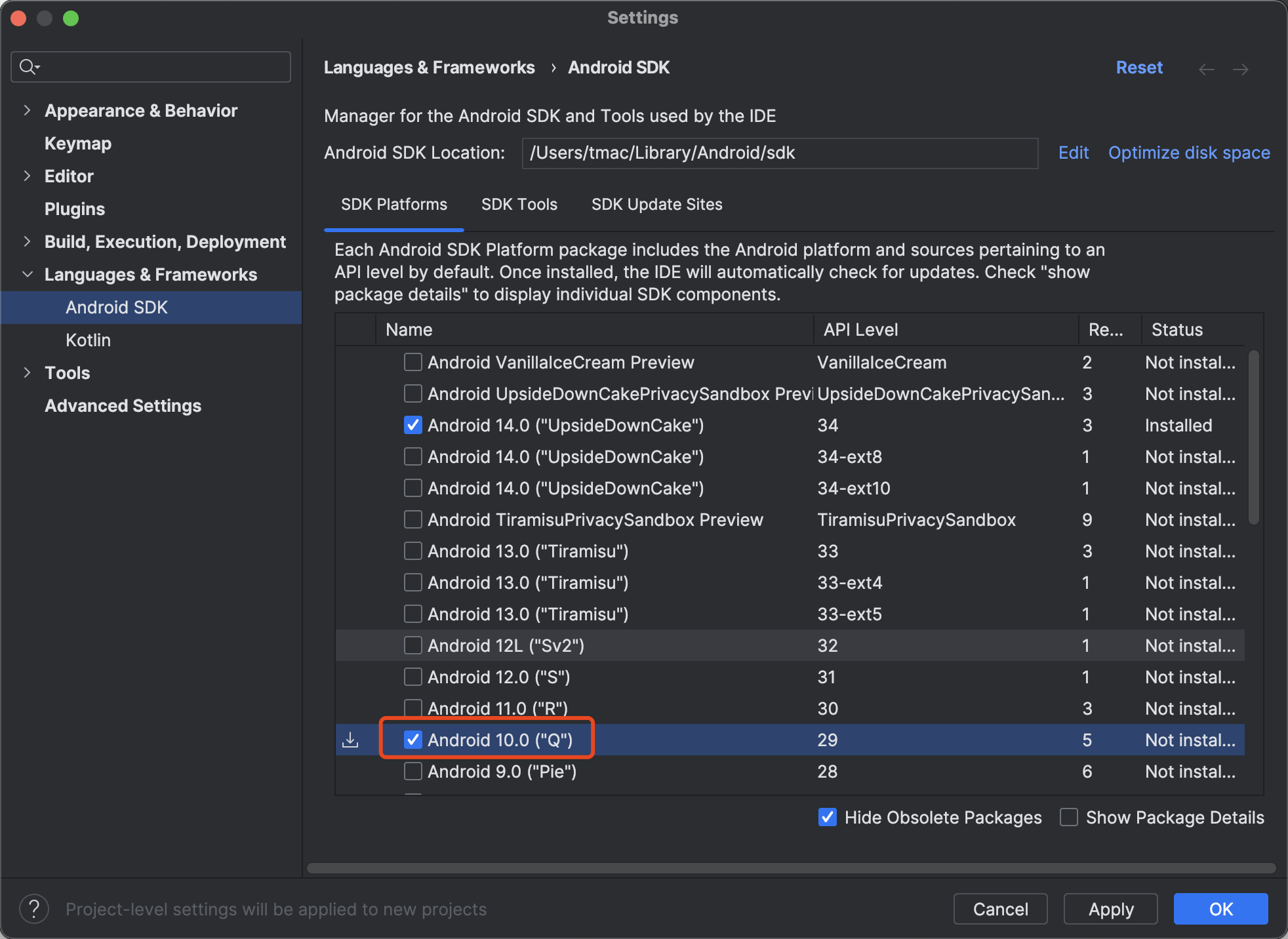Enable Show Package Details checkbox
The width and height of the screenshot is (1288, 939).
(x=1068, y=817)
